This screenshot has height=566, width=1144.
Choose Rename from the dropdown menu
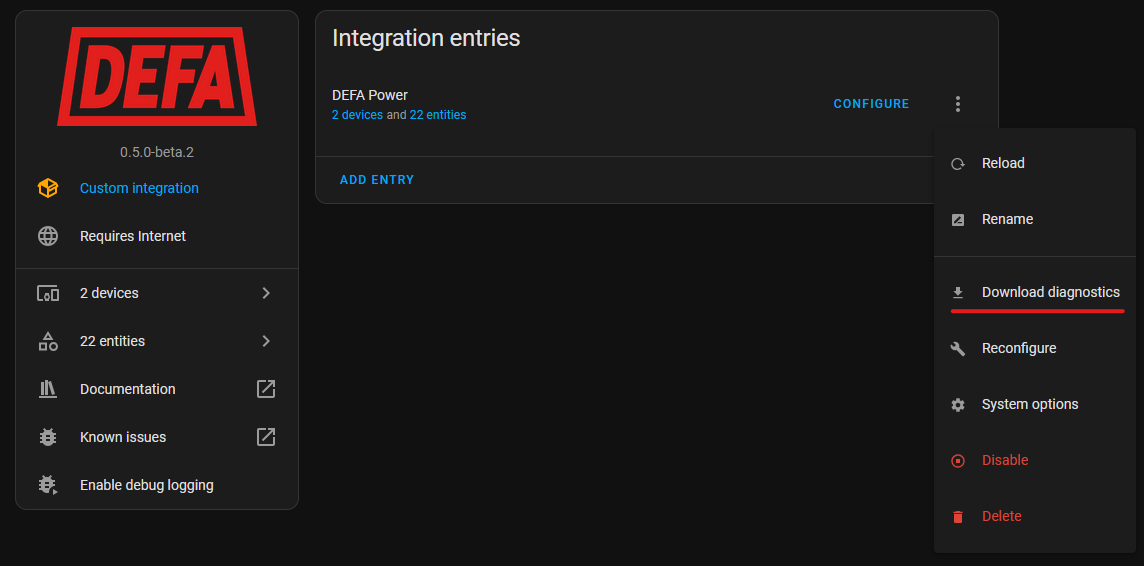tap(1007, 219)
